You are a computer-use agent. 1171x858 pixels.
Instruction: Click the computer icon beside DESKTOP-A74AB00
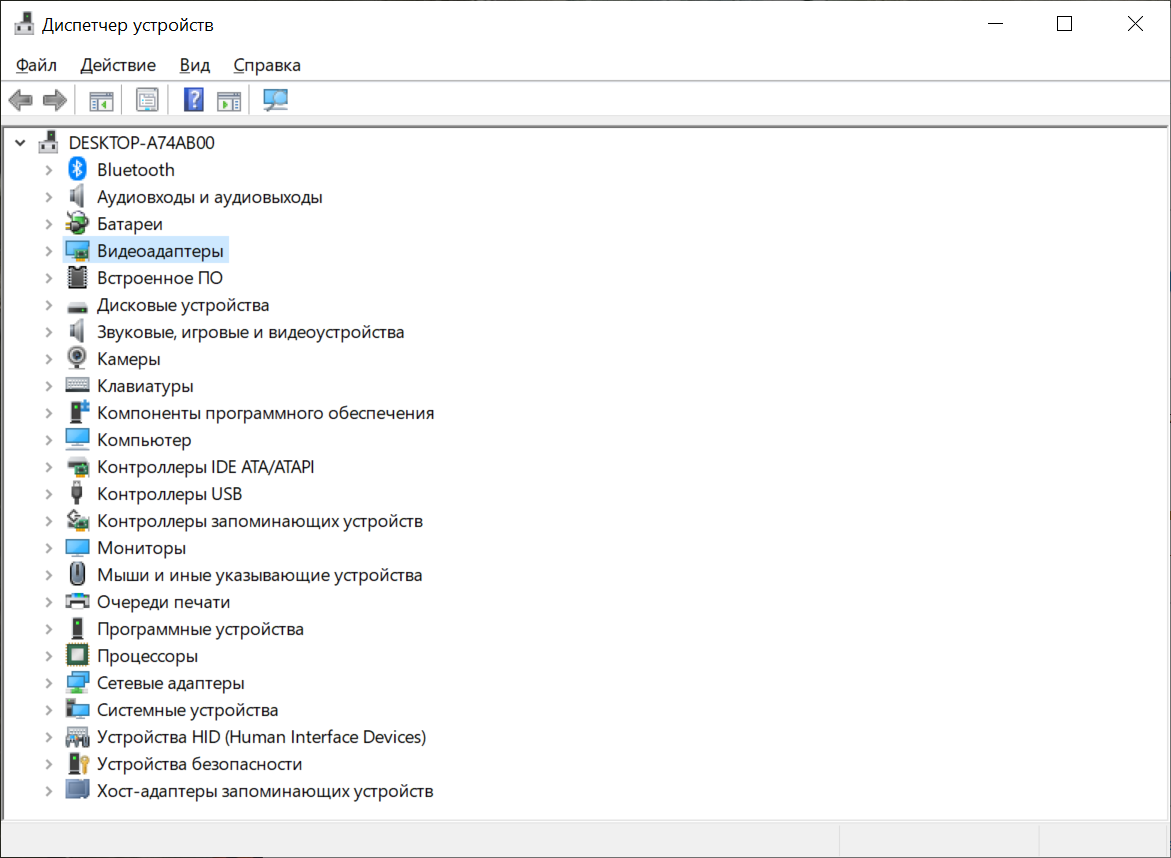click(x=49, y=142)
